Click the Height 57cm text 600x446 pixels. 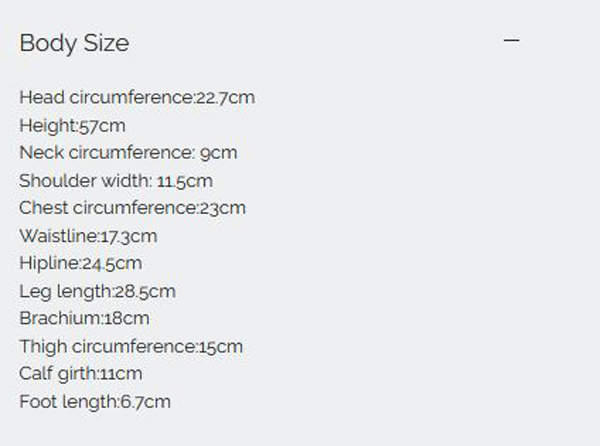coord(72,126)
